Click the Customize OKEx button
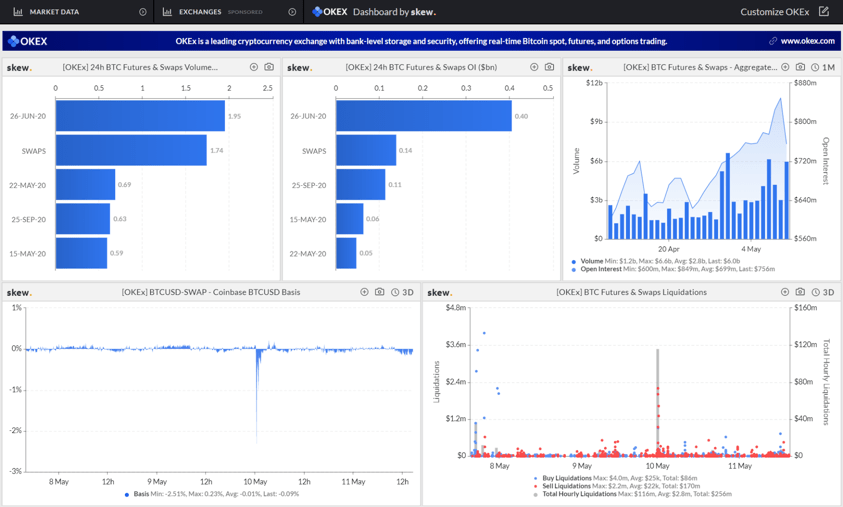This screenshot has height=507, width=843. [x=775, y=12]
